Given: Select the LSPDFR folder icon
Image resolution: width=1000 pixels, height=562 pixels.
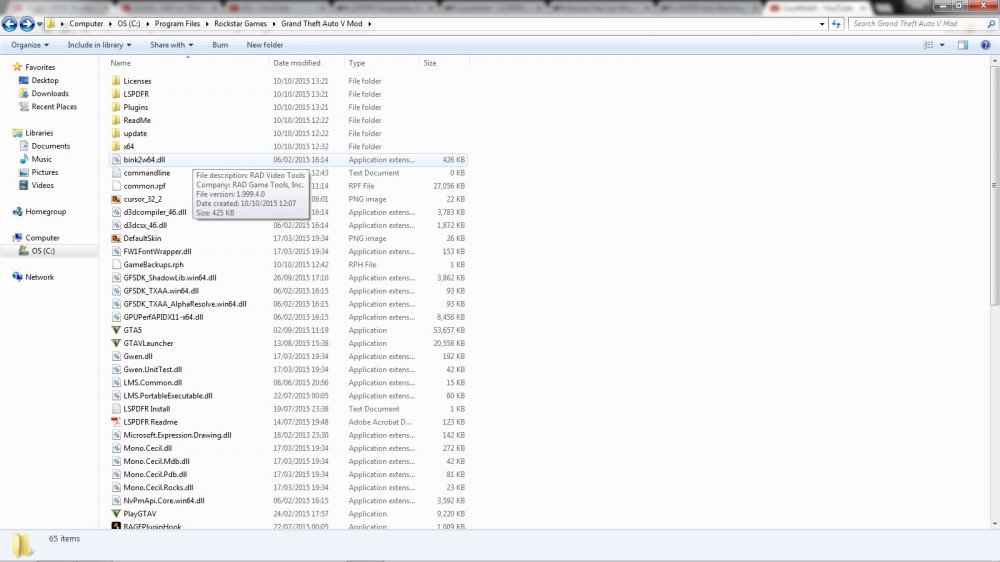Looking at the screenshot, I should tap(115, 94).
